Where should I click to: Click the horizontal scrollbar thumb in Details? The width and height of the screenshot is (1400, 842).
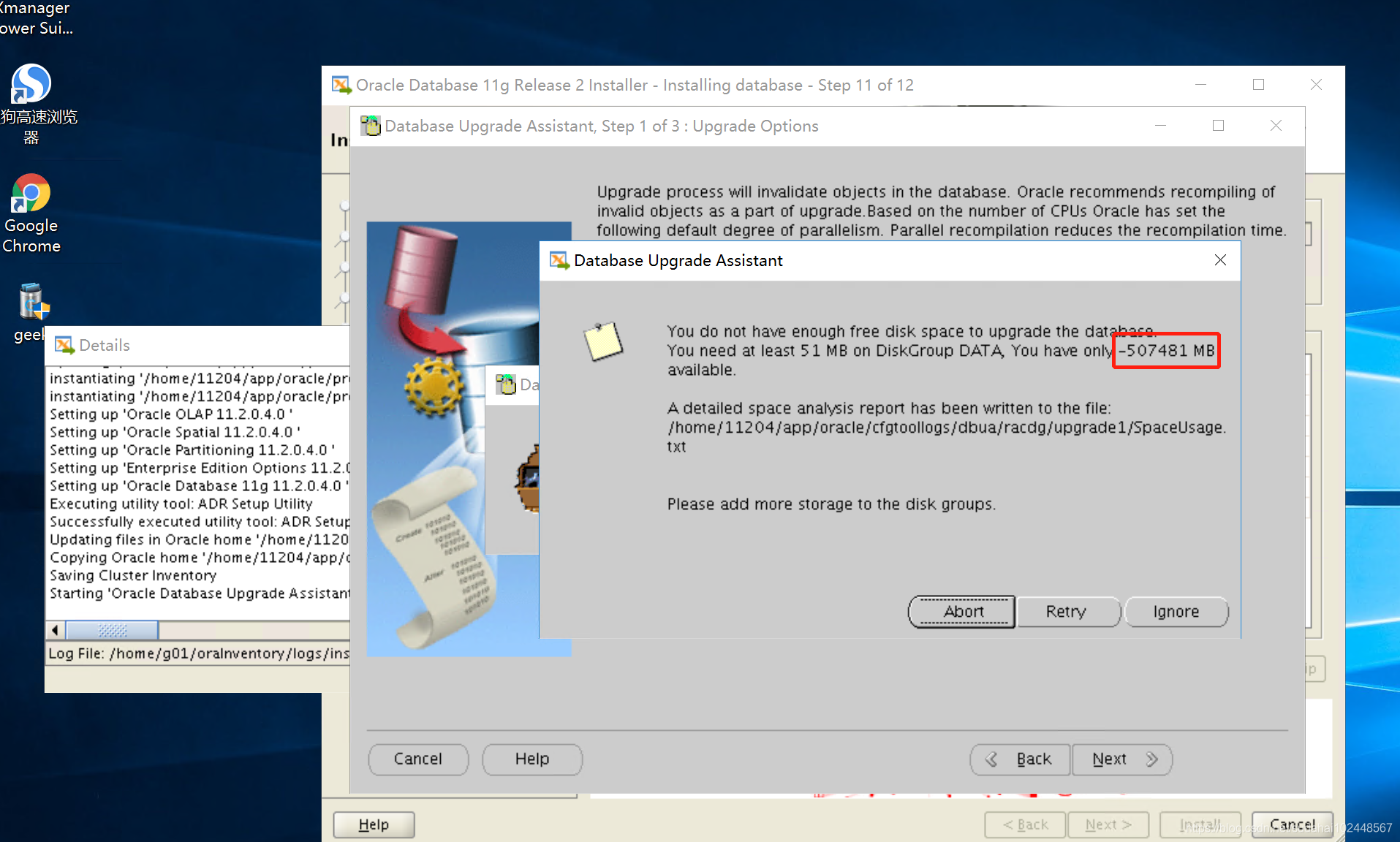point(112,630)
